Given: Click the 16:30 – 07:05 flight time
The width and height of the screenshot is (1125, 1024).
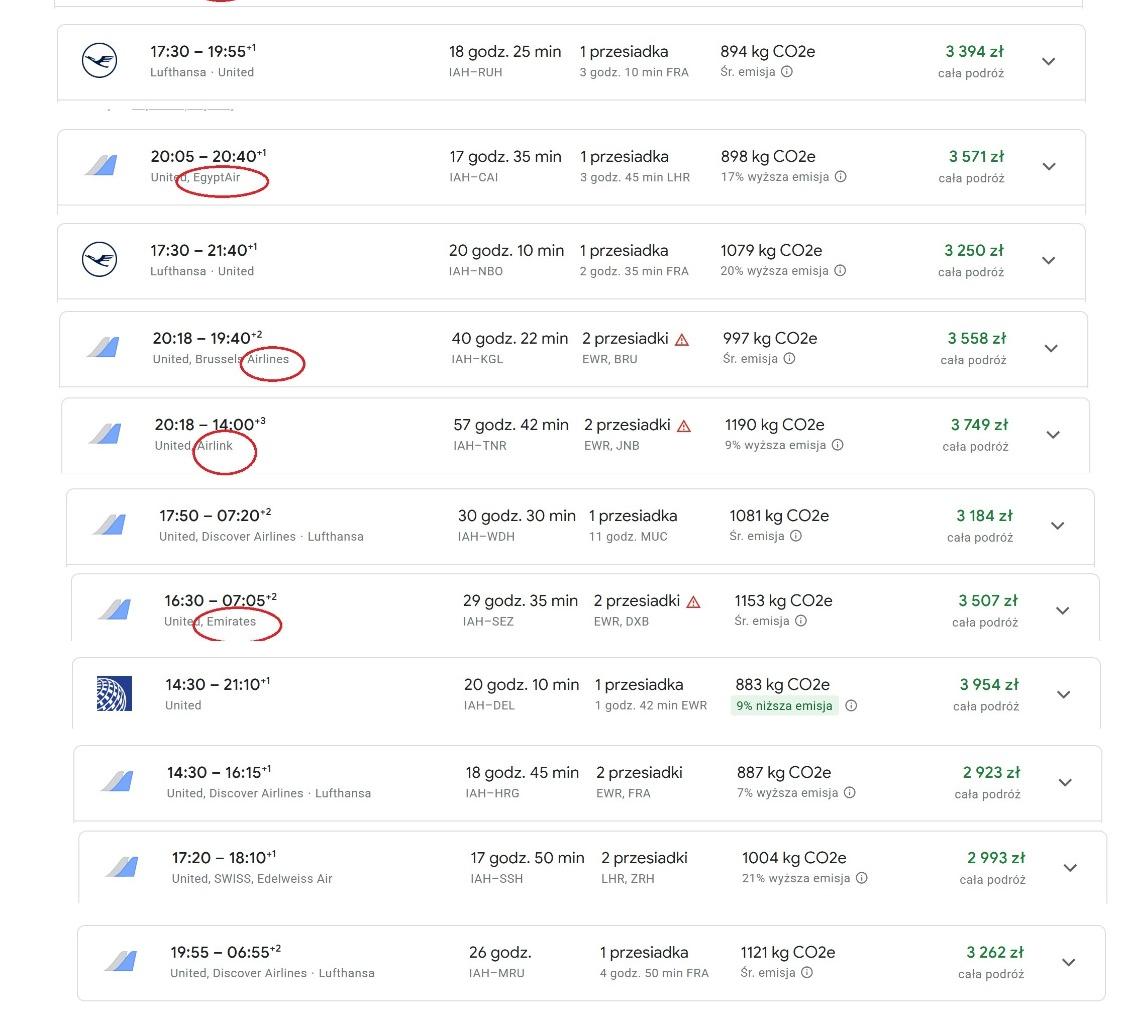Looking at the screenshot, I should click(220, 600).
